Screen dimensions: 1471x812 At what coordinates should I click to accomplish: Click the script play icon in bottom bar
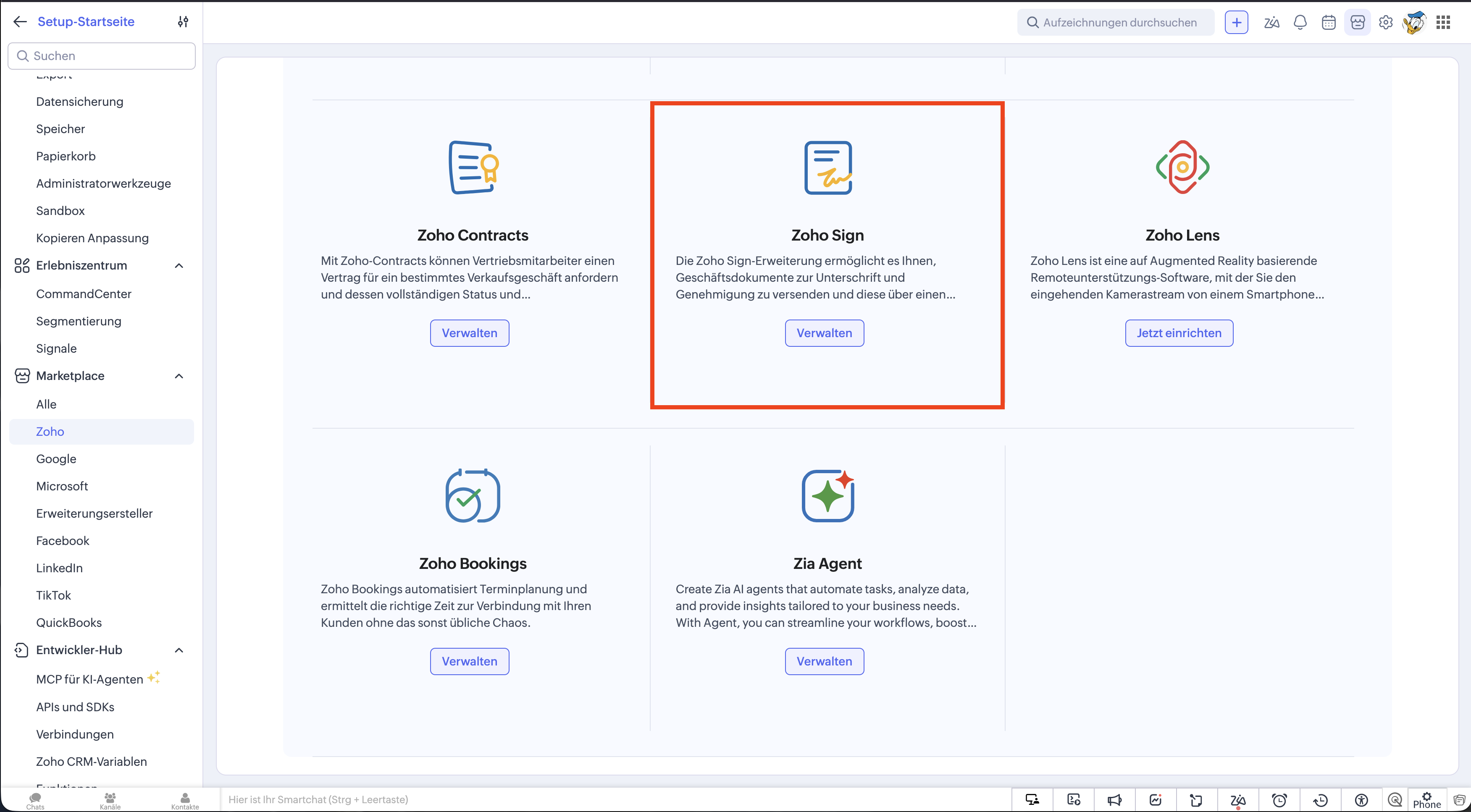1074,799
